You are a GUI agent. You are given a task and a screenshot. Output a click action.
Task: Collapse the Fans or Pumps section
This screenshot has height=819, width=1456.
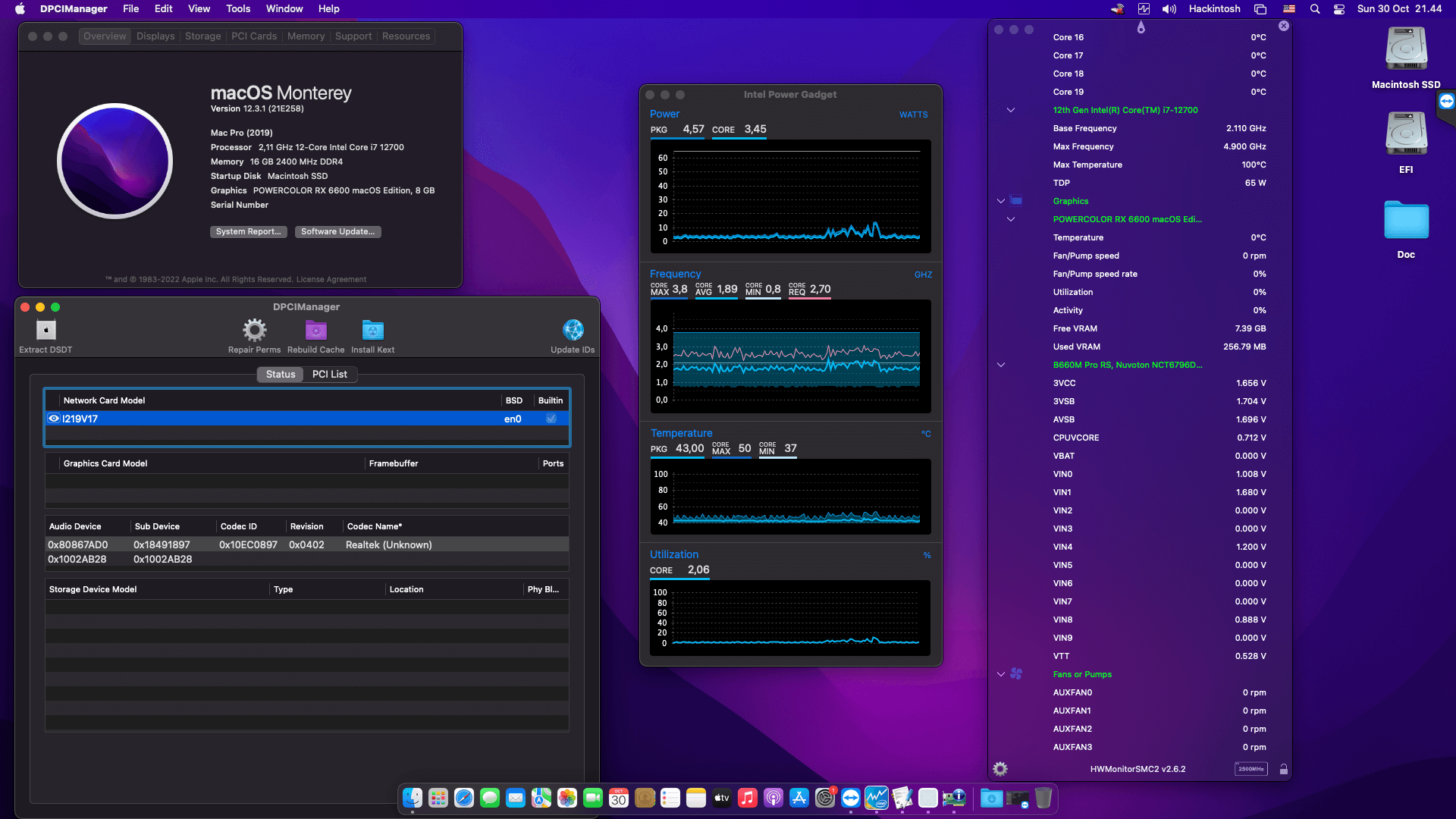tap(1001, 674)
